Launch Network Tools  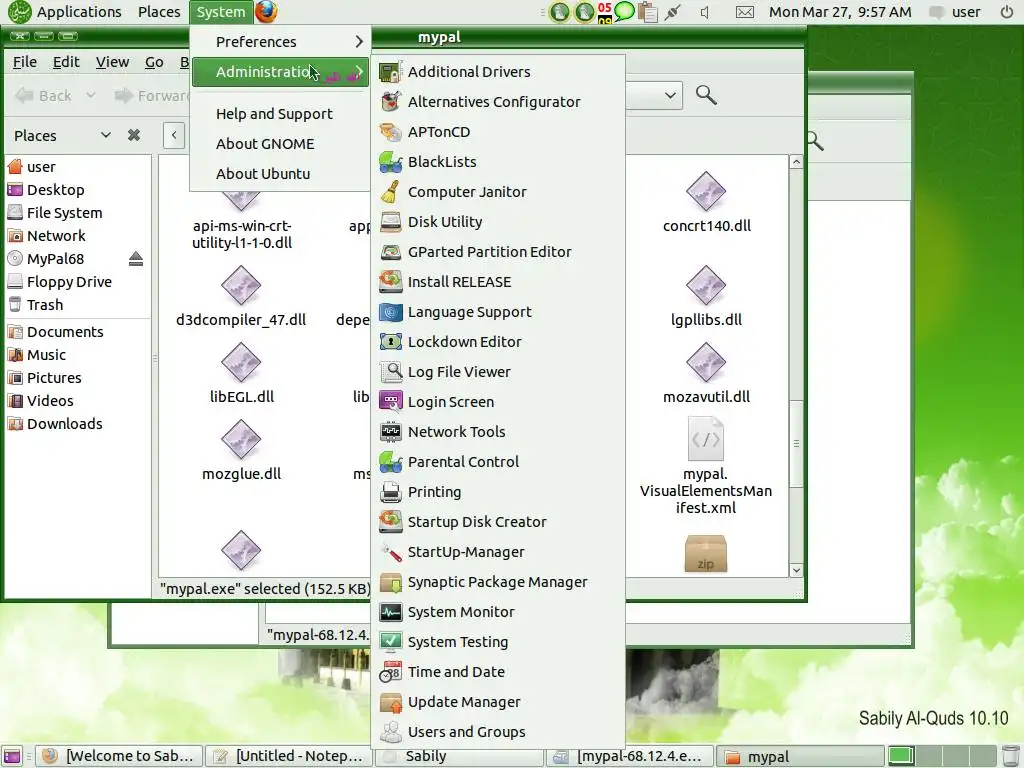click(498, 432)
